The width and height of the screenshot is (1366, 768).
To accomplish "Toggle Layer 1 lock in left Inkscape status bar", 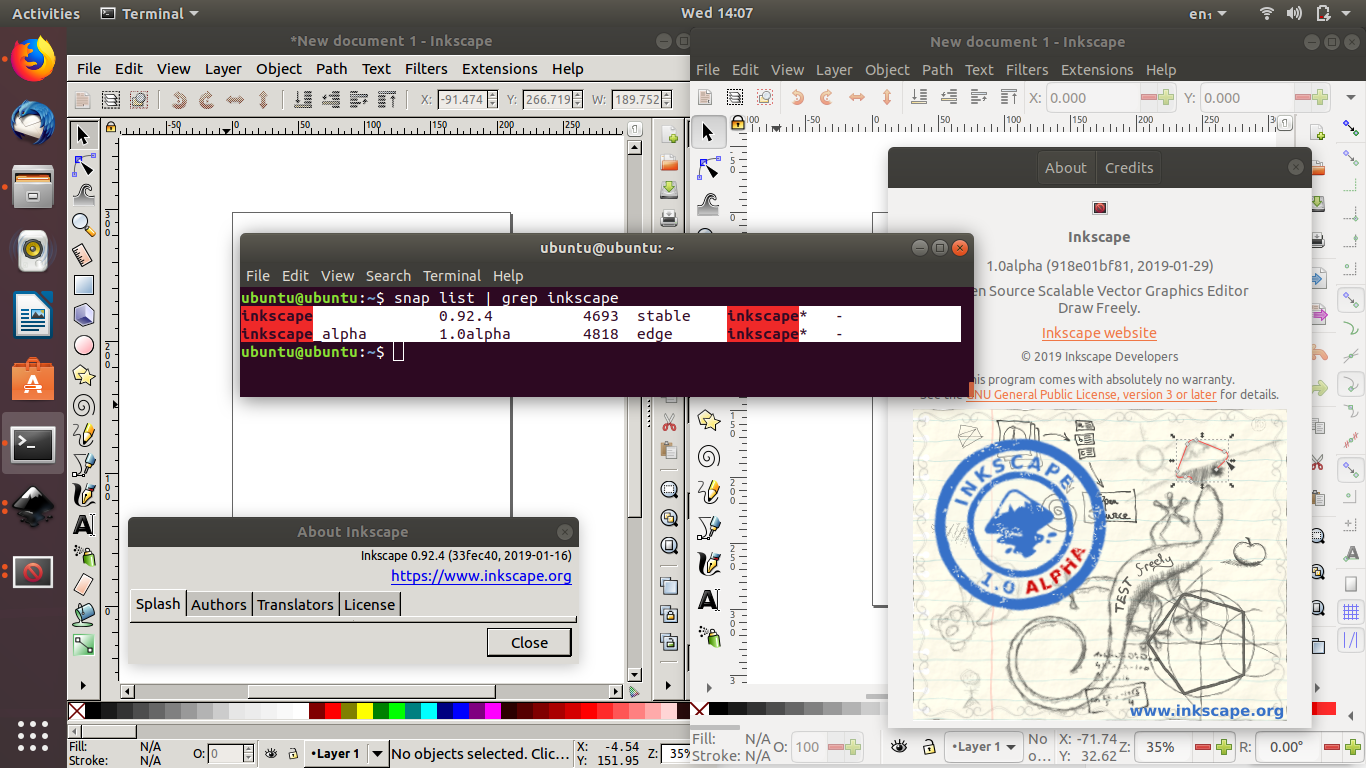I will pos(293,754).
